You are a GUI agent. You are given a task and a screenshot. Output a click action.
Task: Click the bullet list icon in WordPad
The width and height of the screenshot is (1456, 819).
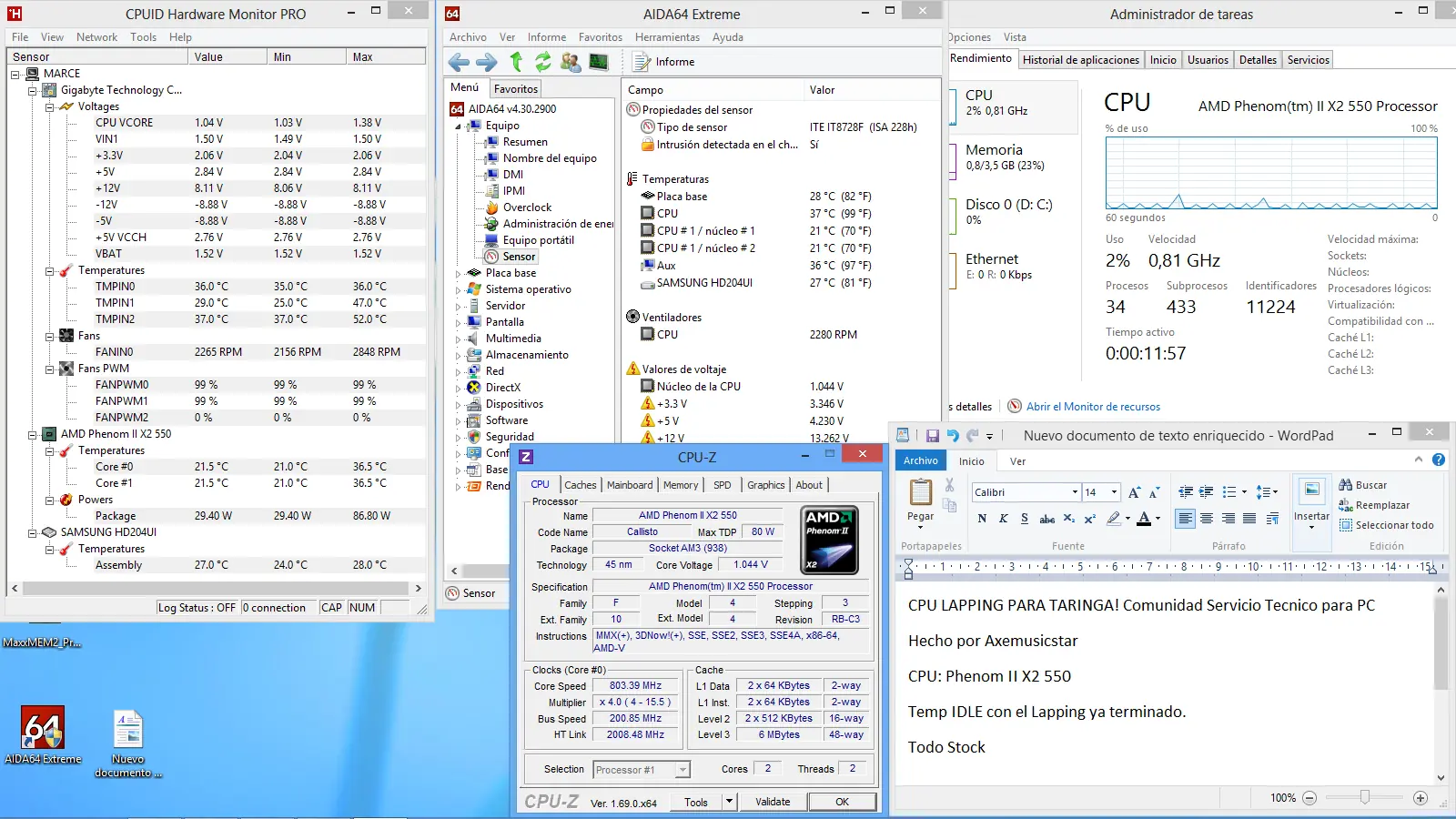[1229, 492]
